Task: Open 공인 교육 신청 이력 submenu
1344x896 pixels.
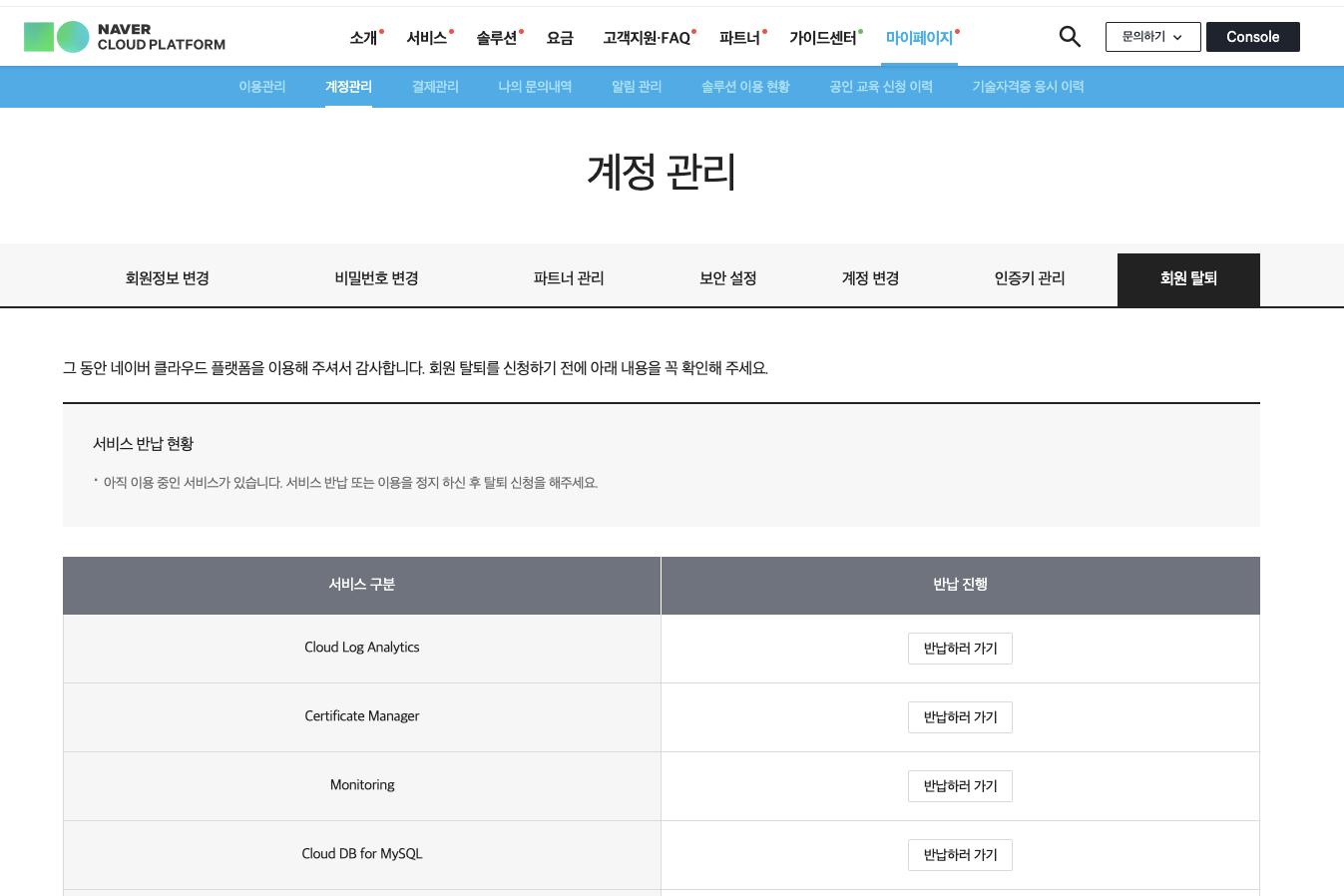Action: [x=881, y=87]
